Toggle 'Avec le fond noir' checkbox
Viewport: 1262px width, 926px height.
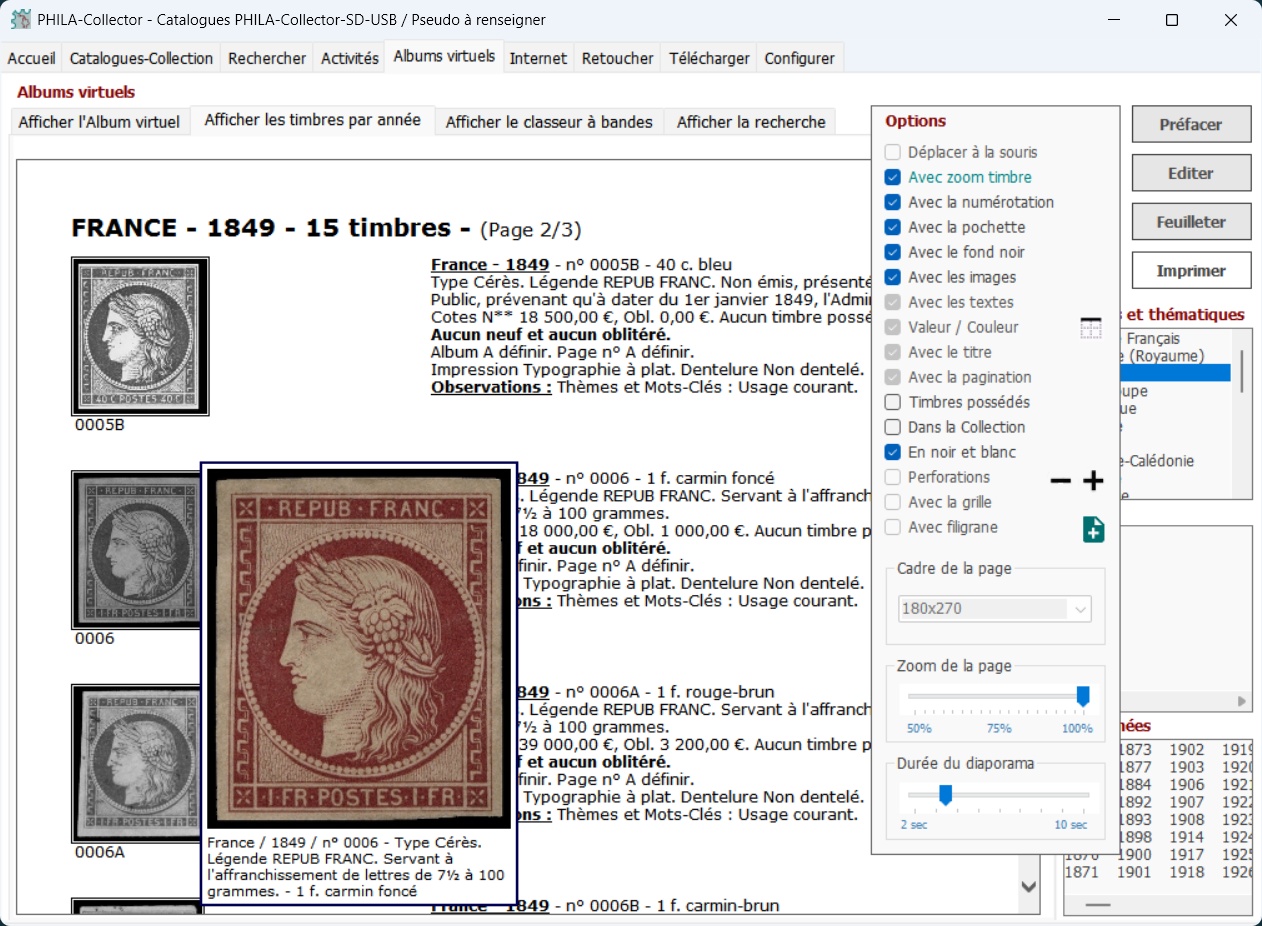893,253
